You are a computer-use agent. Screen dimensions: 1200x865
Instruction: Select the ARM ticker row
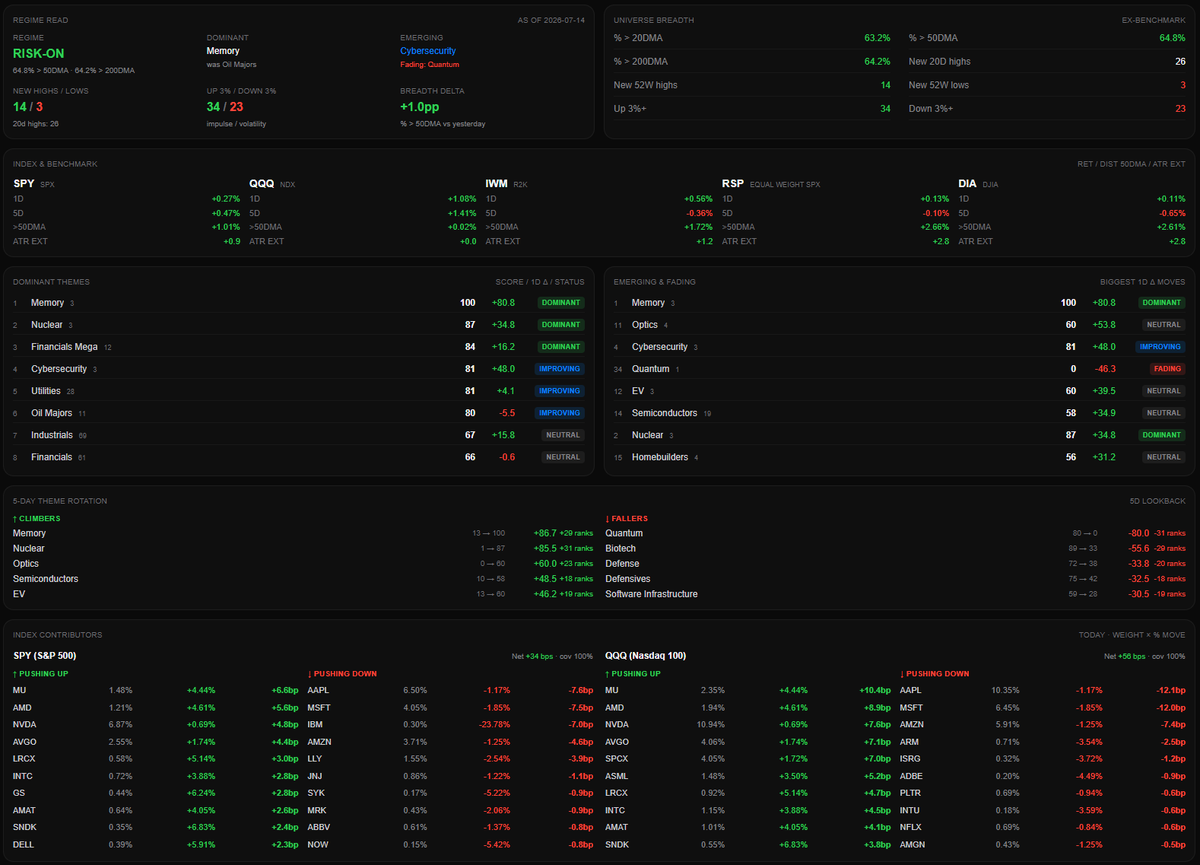point(1043,742)
